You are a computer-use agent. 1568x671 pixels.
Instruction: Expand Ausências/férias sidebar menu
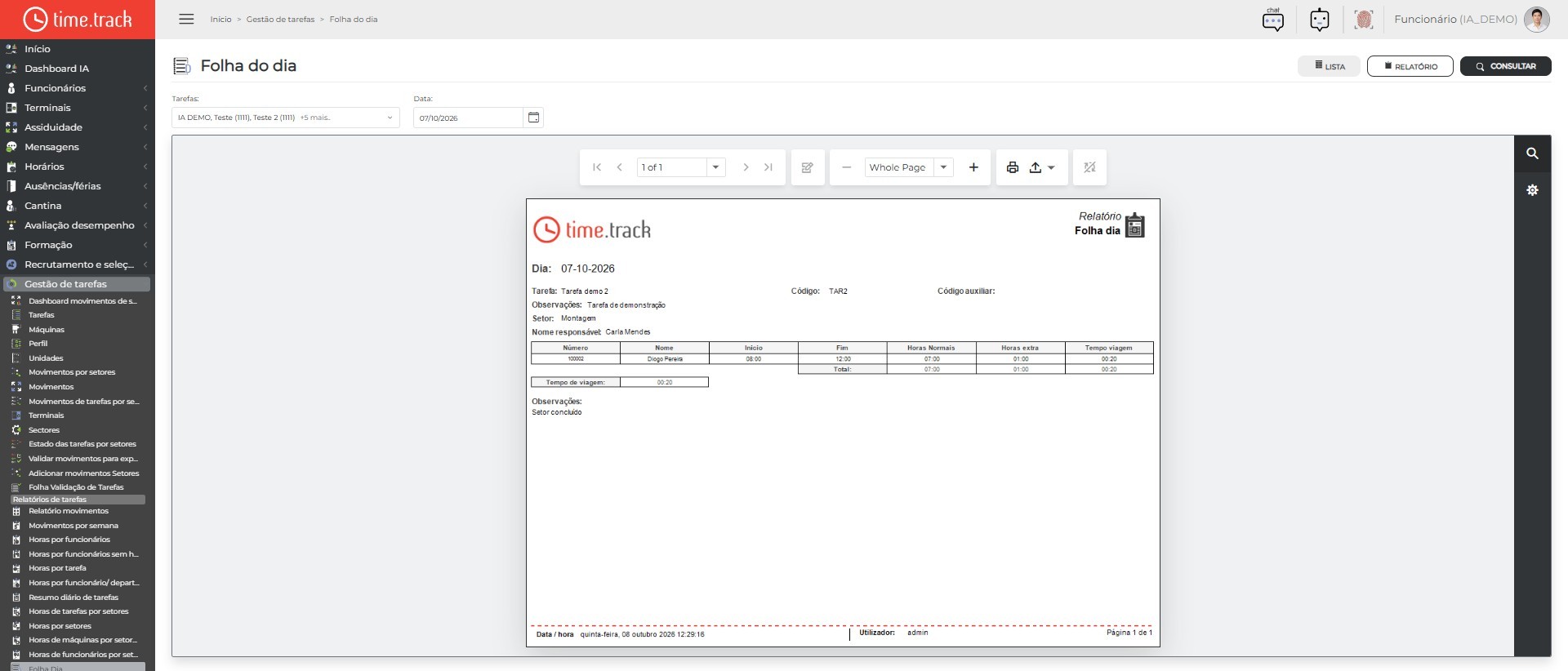pyautogui.click(x=77, y=186)
